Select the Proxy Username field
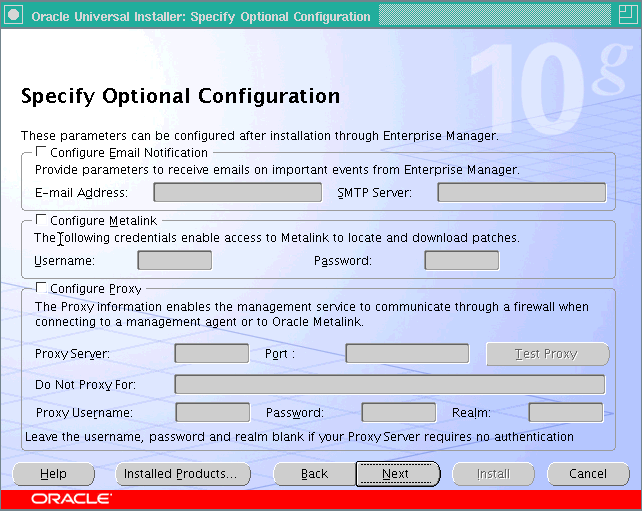The height and width of the screenshot is (511, 642). click(x=212, y=413)
